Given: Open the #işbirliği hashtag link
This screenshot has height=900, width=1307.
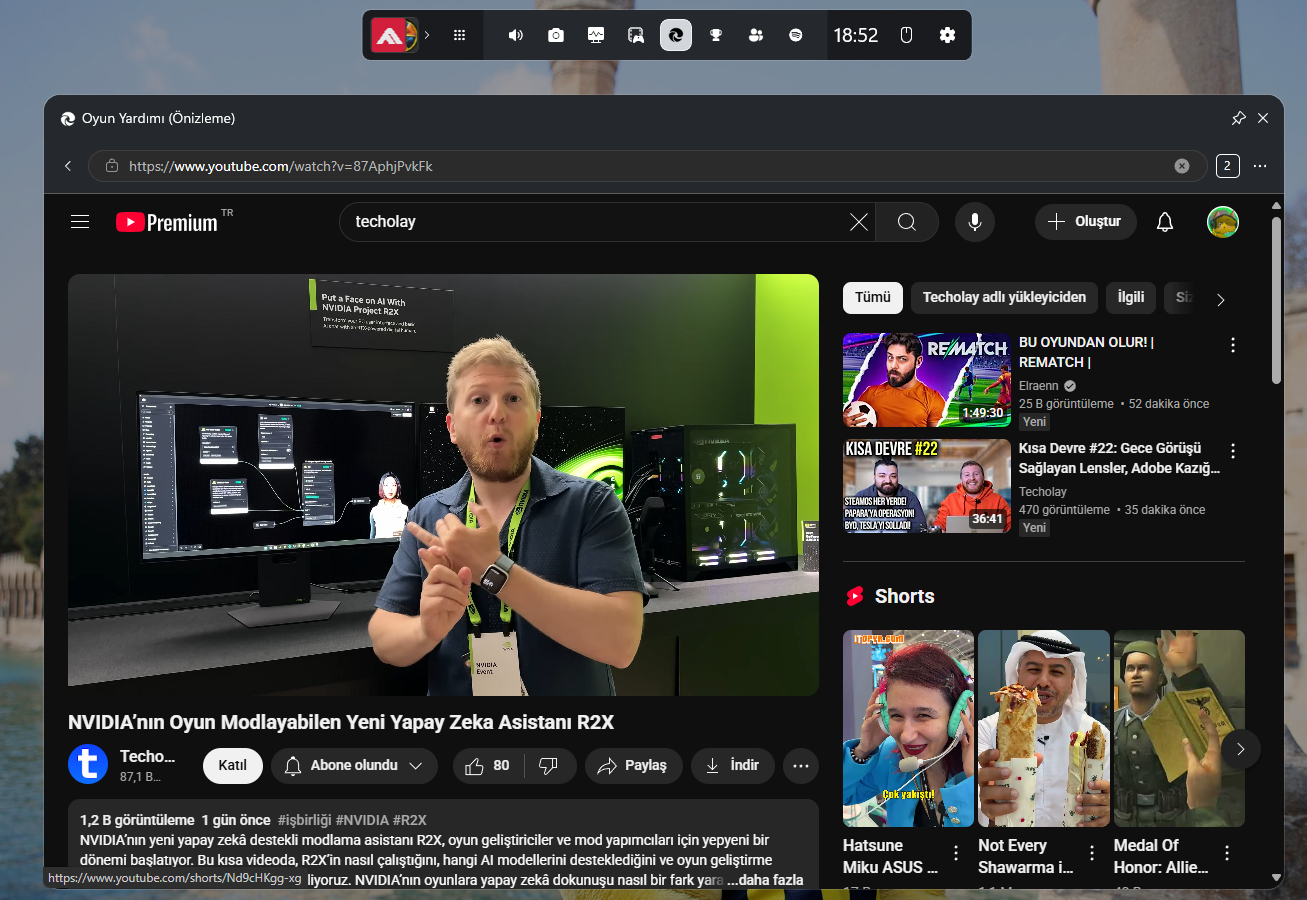Looking at the screenshot, I should coord(305,820).
